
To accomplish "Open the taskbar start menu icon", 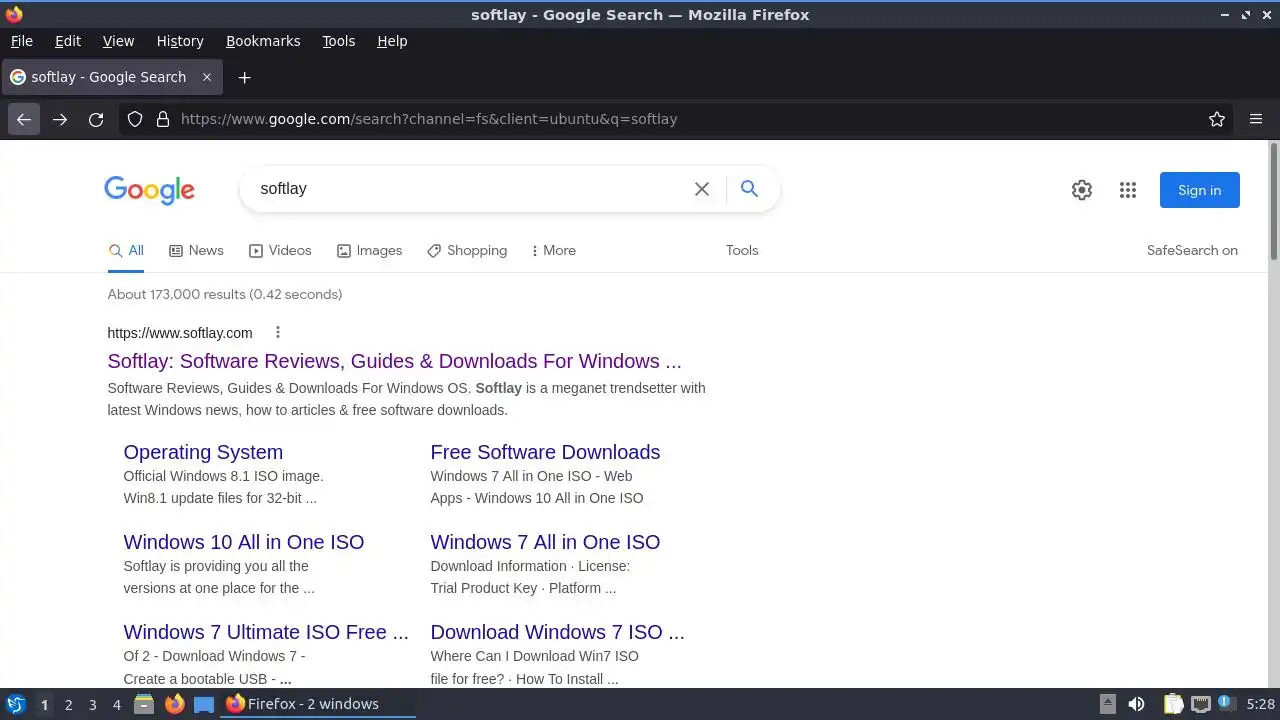I will (16, 704).
